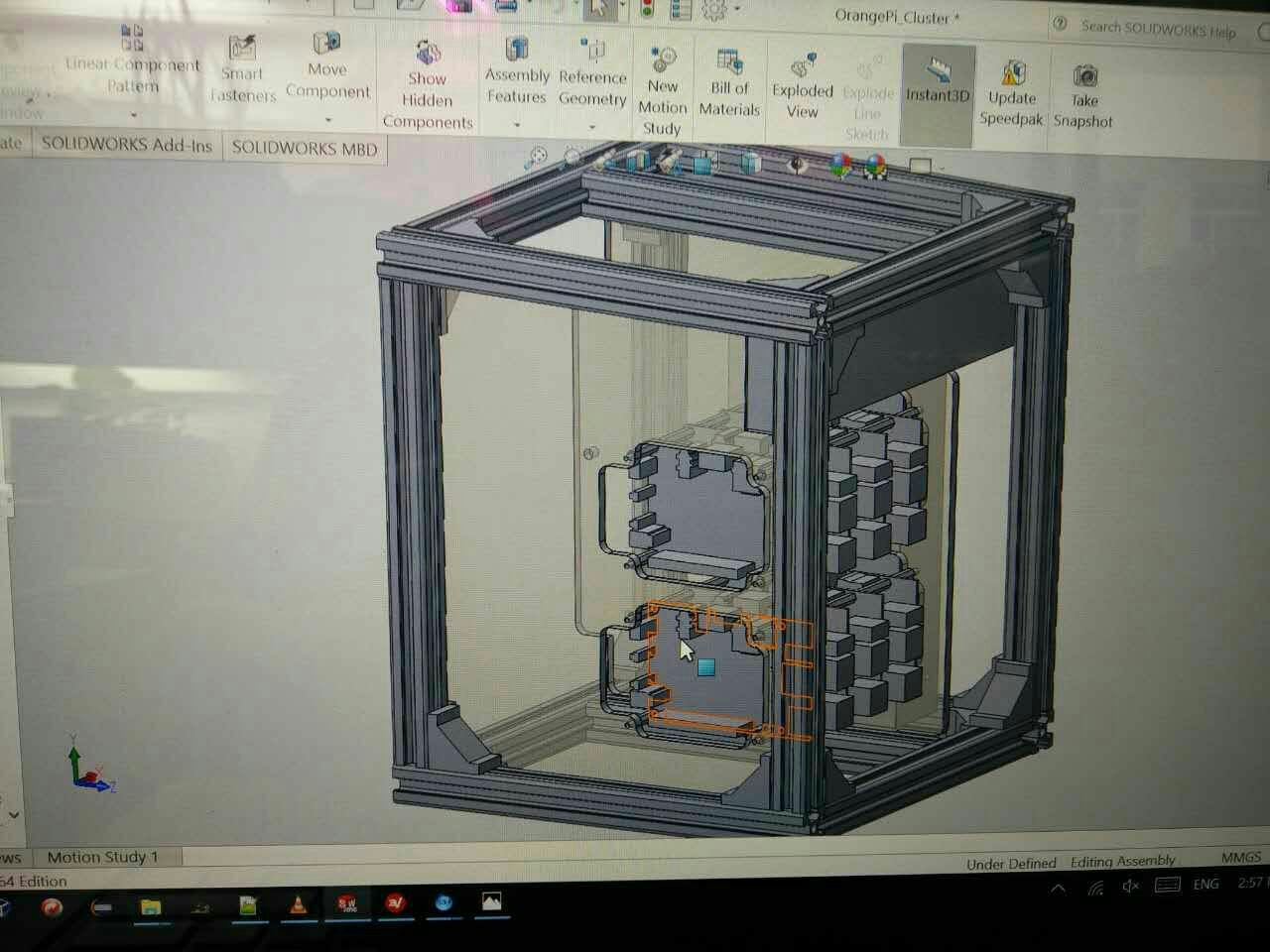Click Show Hidden Components
This screenshot has height=952, width=1270.
tap(428, 87)
